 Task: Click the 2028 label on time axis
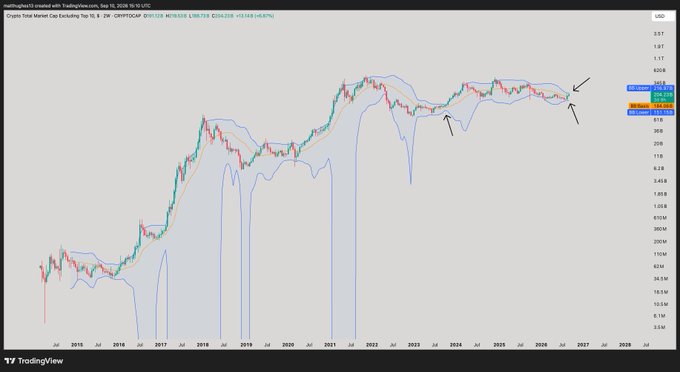(625, 345)
